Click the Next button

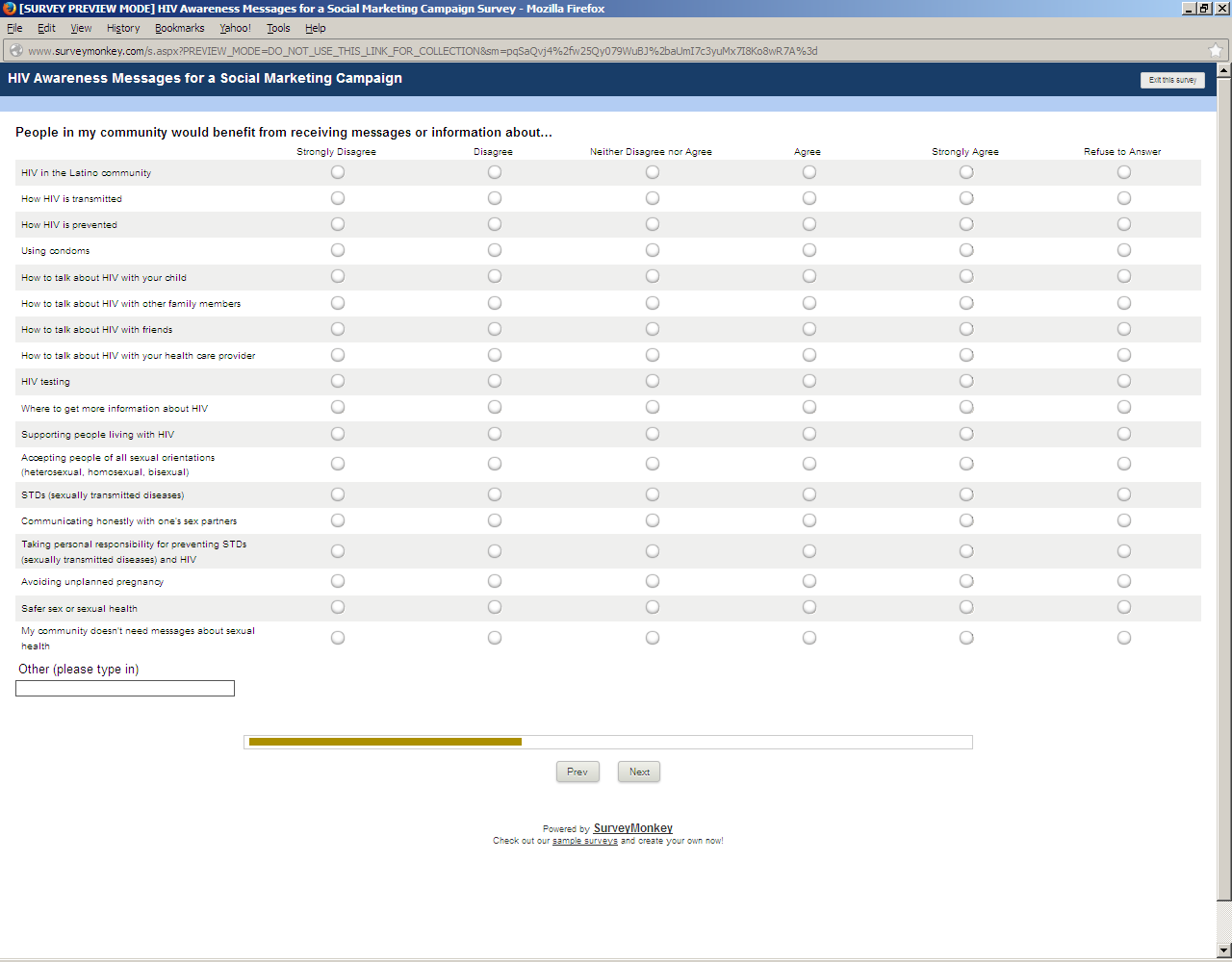pos(639,772)
